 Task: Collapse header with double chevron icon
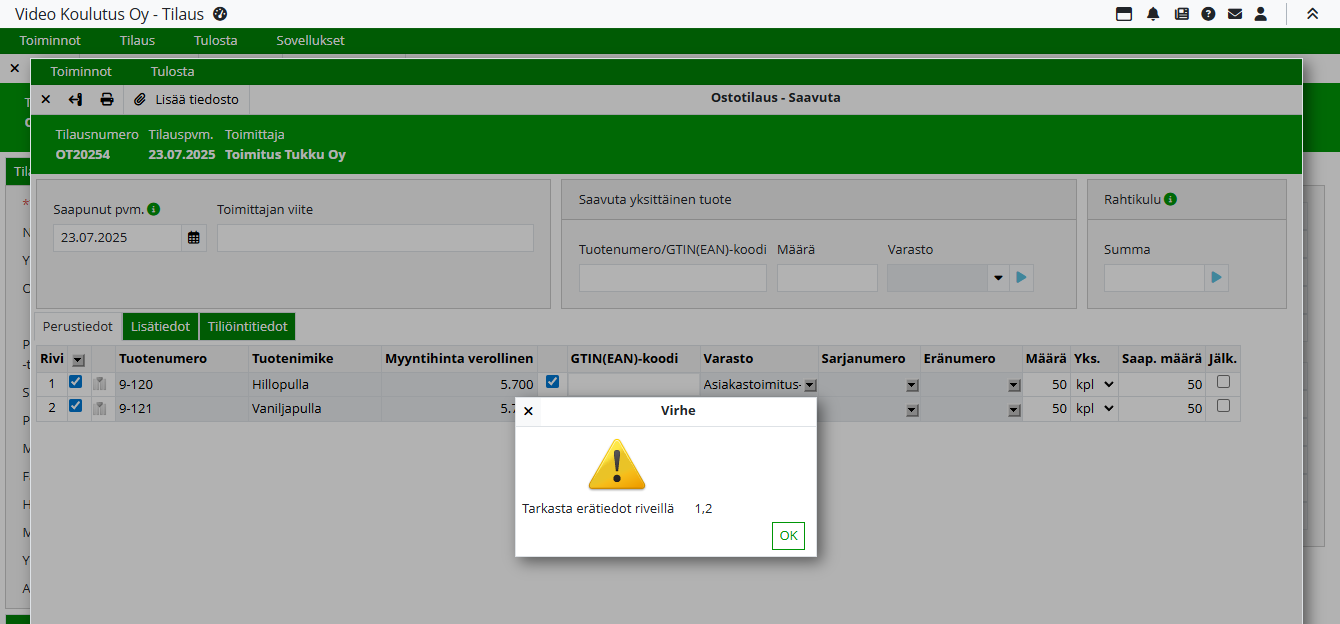point(1312,14)
